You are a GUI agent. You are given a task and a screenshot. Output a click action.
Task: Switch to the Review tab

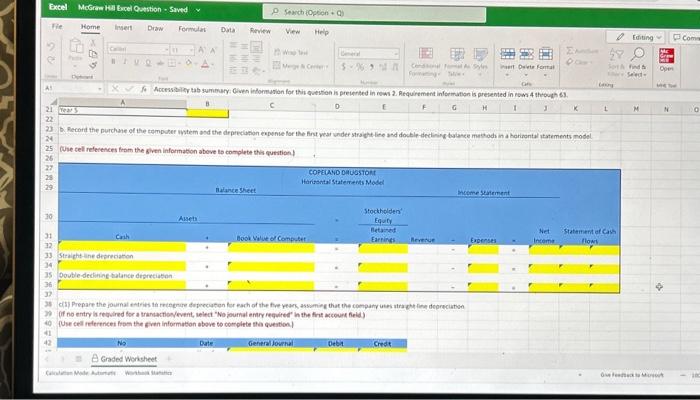click(x=260, y=31)
